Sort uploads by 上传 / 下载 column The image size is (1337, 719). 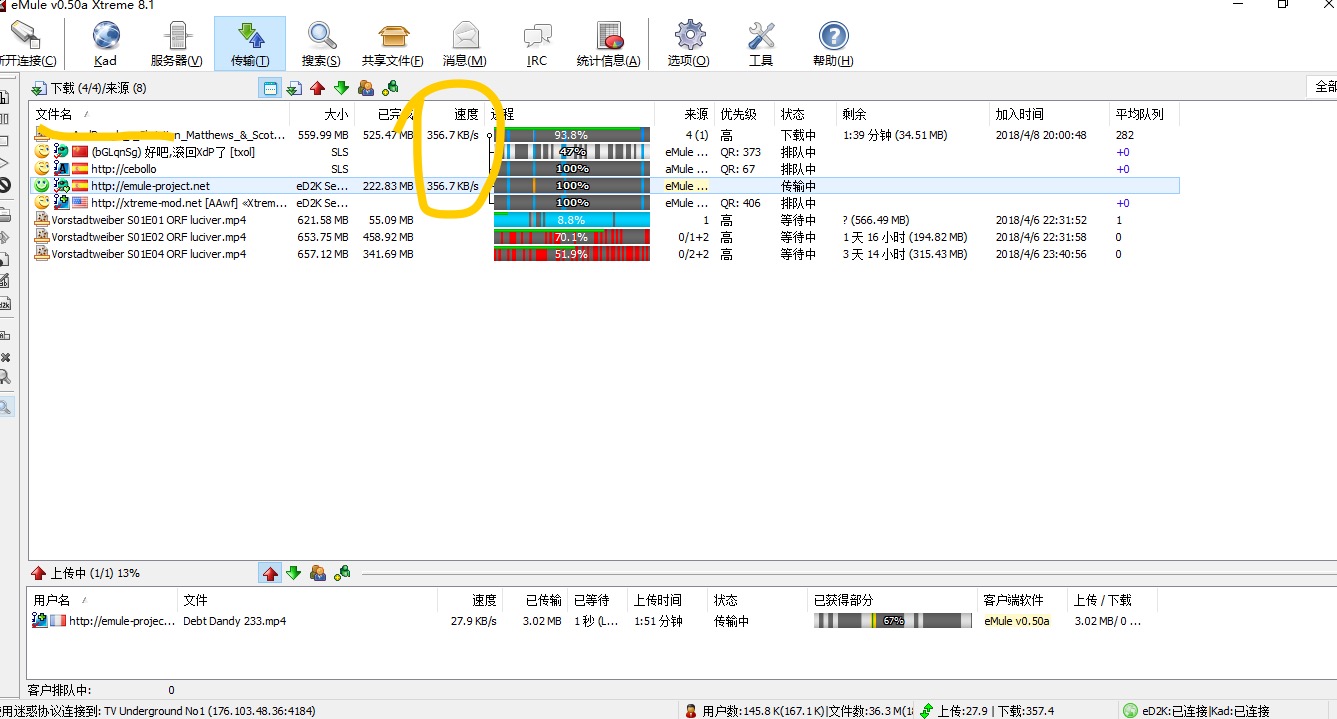(1112, 600)
